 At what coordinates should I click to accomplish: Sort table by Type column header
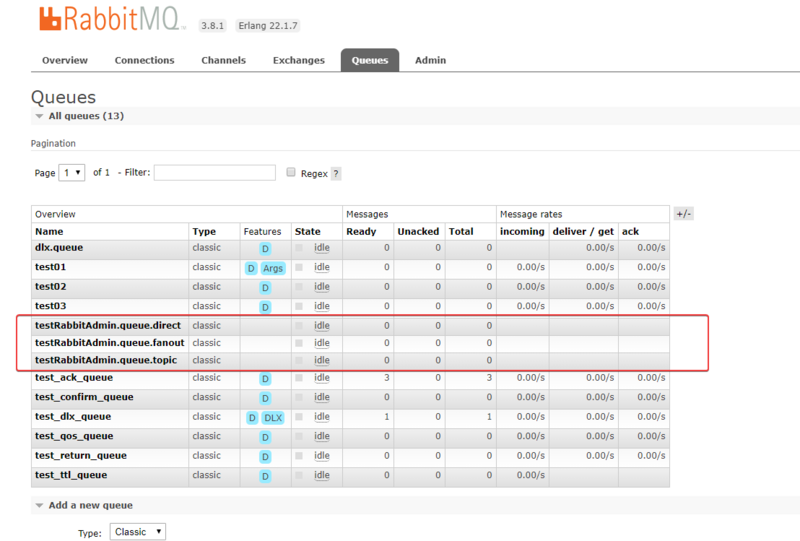(x=204, y=231)
